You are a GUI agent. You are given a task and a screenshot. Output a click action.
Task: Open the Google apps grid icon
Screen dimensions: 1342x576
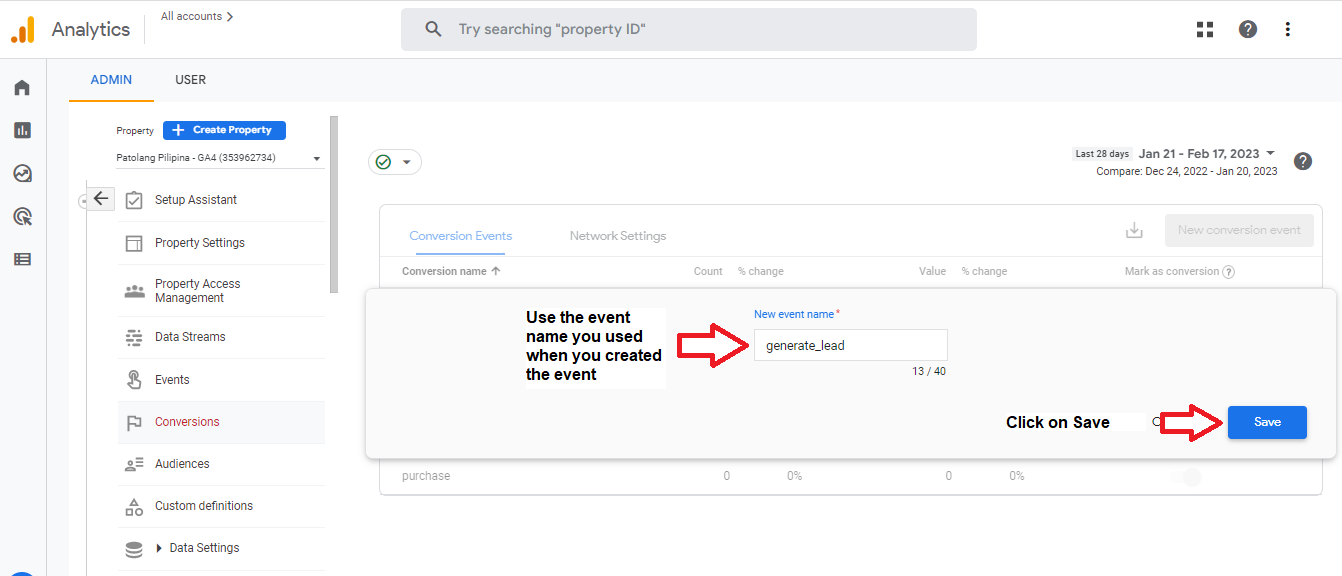tap(1205, 29)
